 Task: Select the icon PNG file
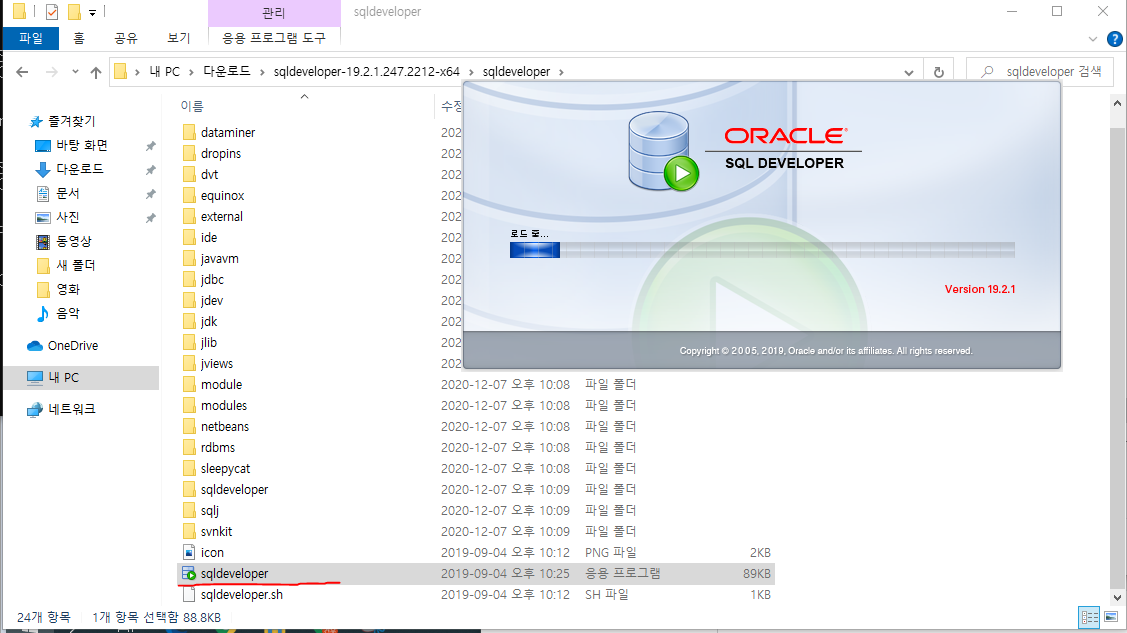[x=212, y=553]
